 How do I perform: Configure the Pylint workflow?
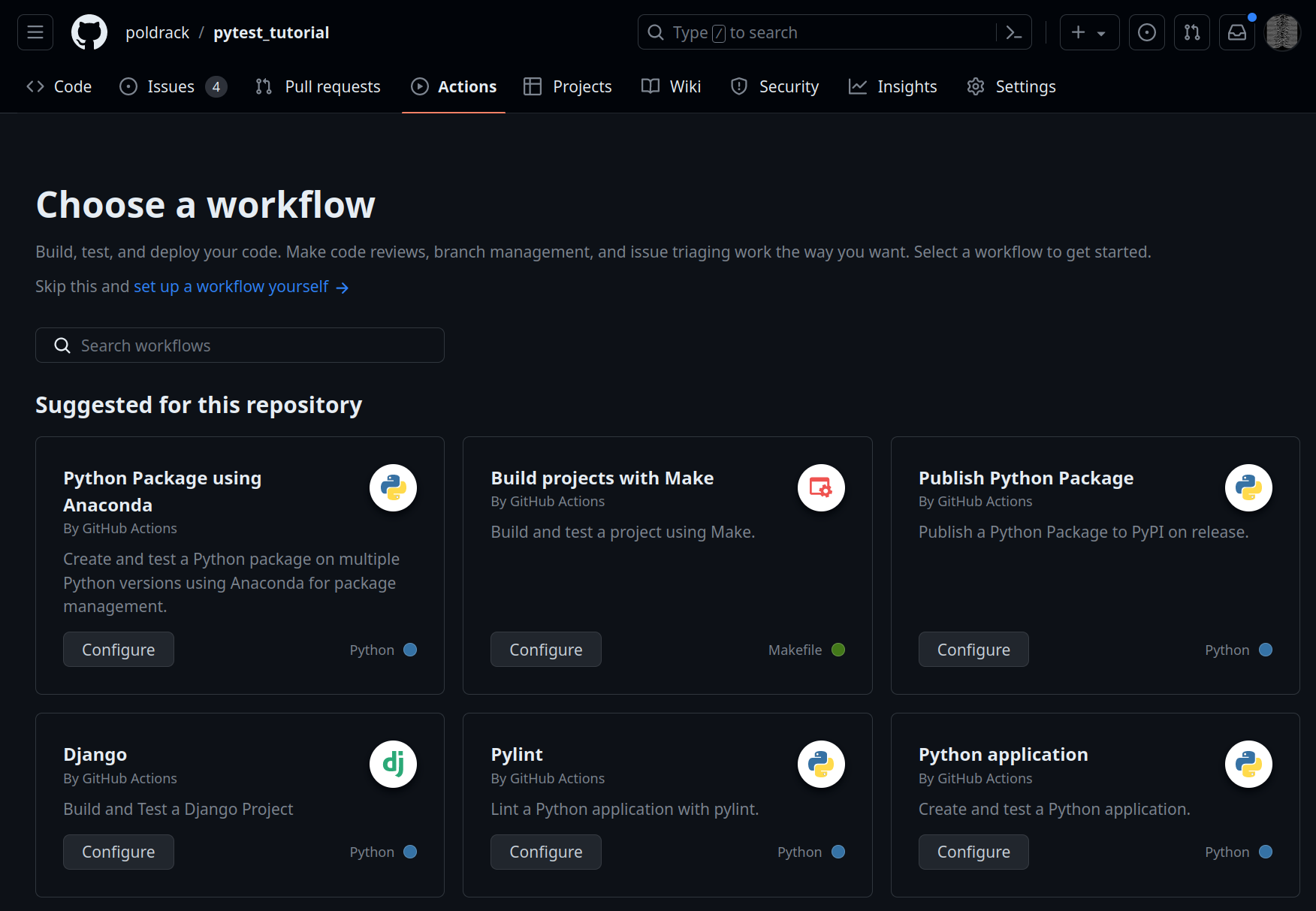[545, 852]
